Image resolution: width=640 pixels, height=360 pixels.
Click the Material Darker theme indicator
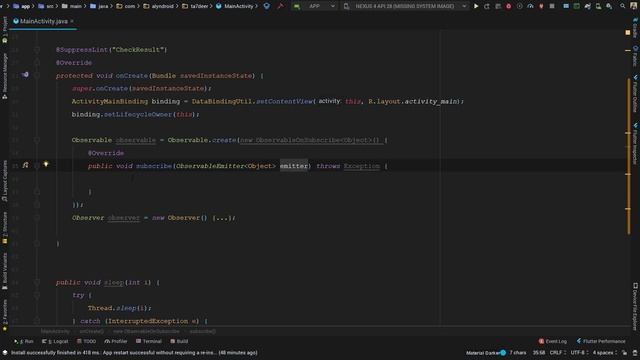click(x=486, y=353)
